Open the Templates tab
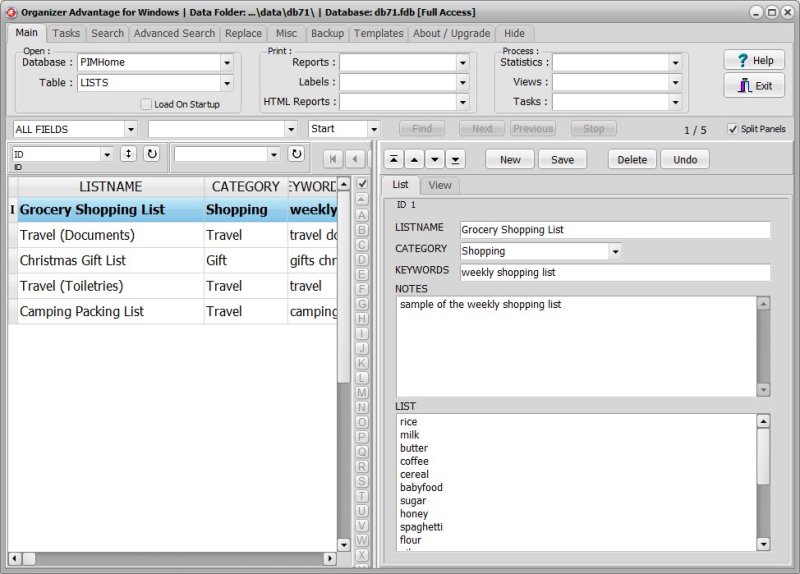The height and width of the screenshot is (574, 800). (379, 33)
